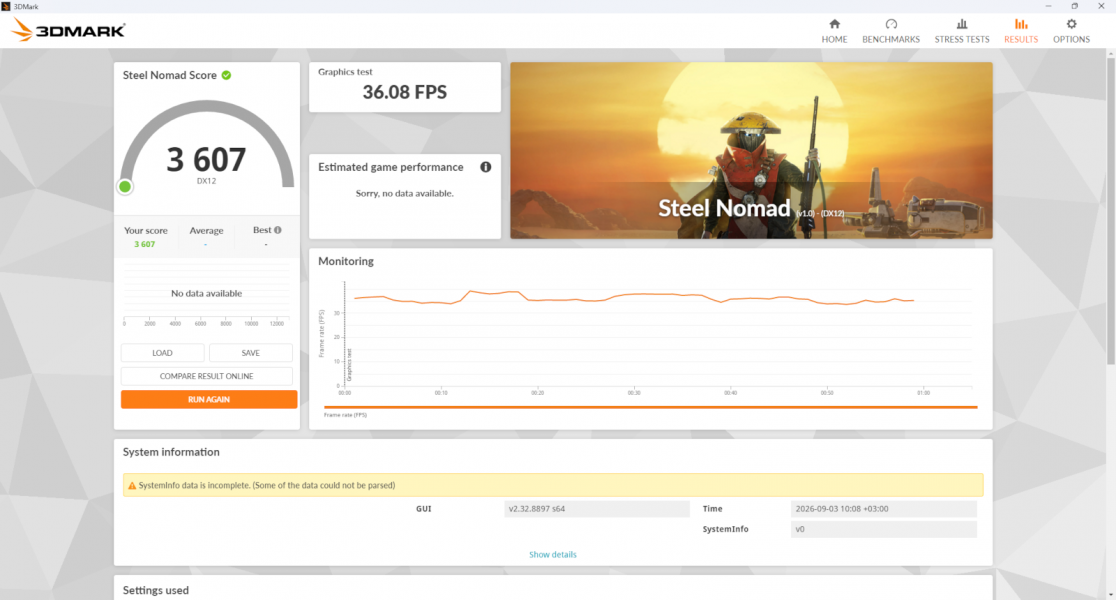The height and width of the screenshot is (600, 1116).
Task: Click Estimated game performance info icon
Action: click(485, 167)
